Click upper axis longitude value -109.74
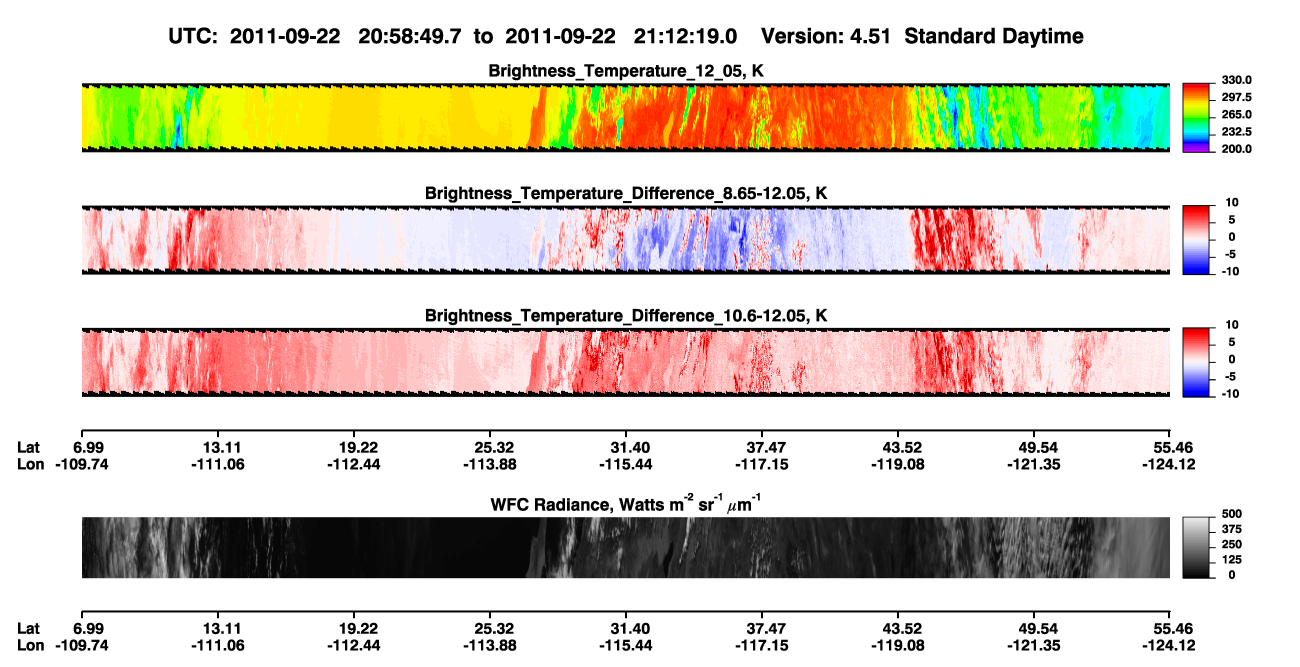The width and height of the screenshot is (1300, 667). click(84, 464)
